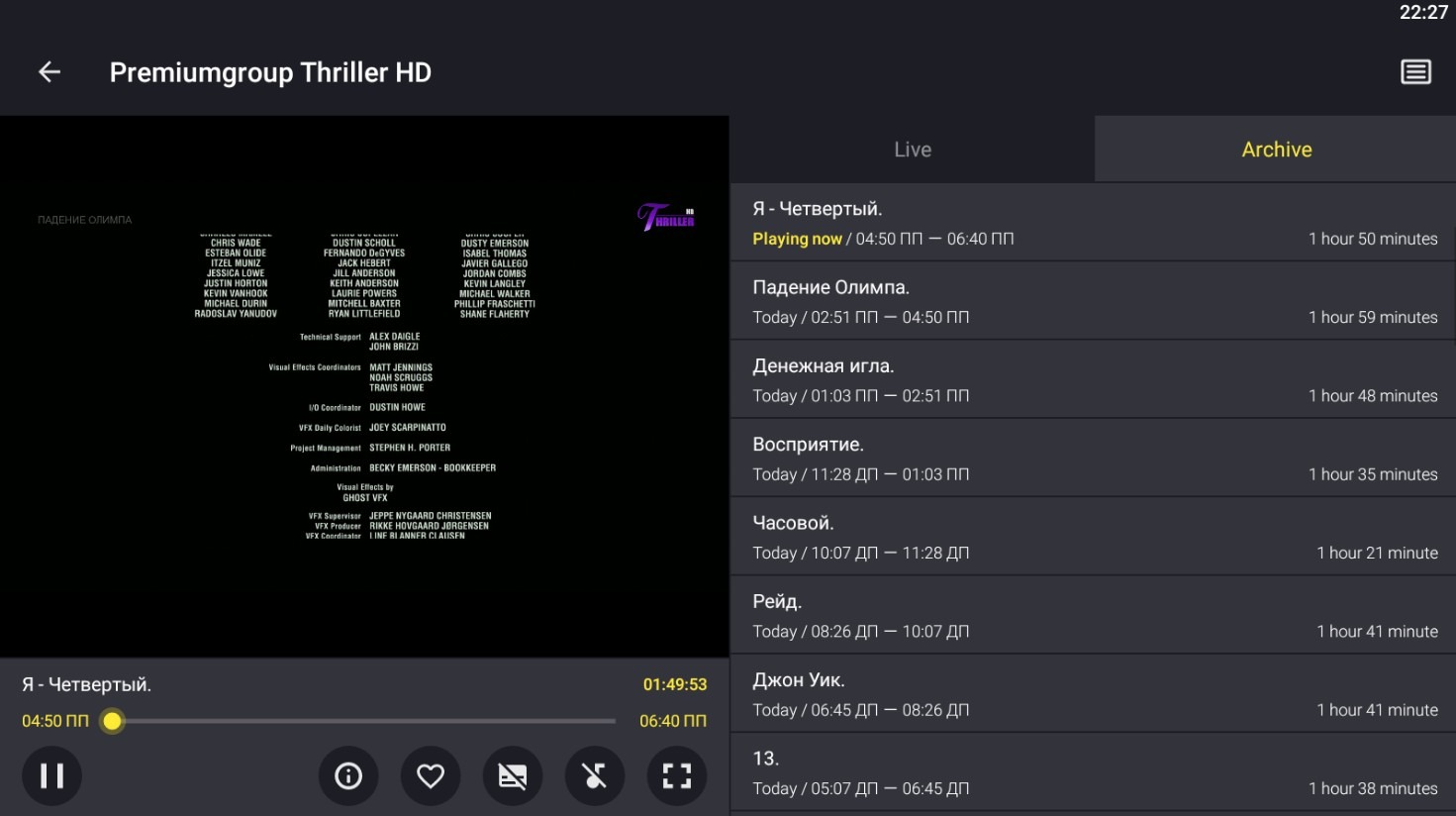Show program info with the info icon
Screen dimensions: 1456x816
348,775
